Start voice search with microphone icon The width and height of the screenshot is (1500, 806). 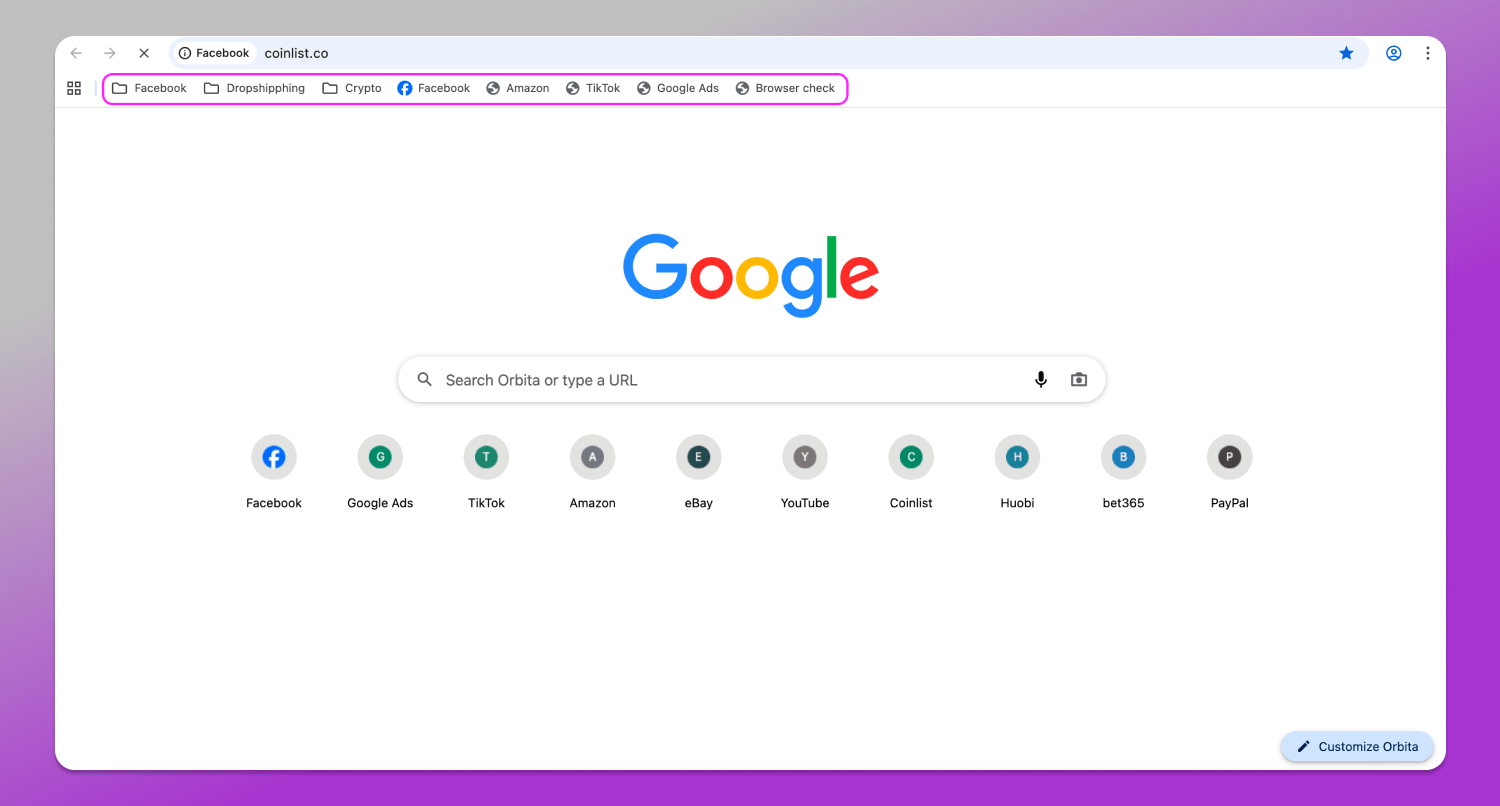(1041, 380)
